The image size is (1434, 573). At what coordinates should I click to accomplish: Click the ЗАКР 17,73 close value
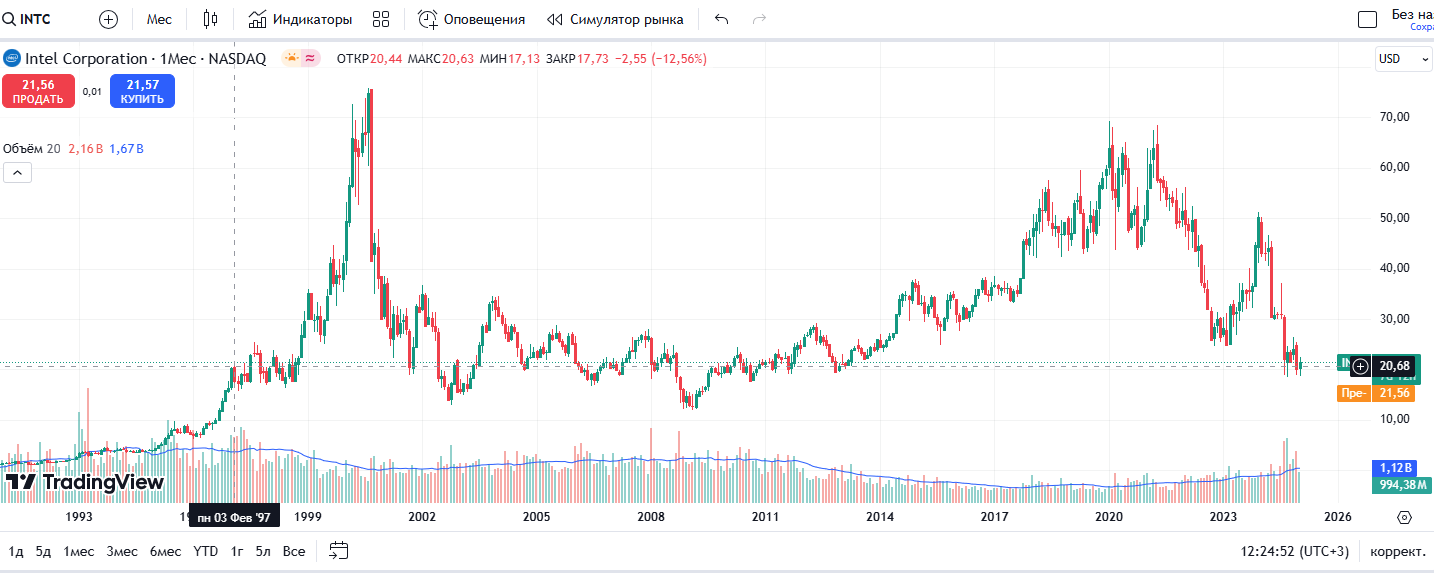click(x=576, y=59)
